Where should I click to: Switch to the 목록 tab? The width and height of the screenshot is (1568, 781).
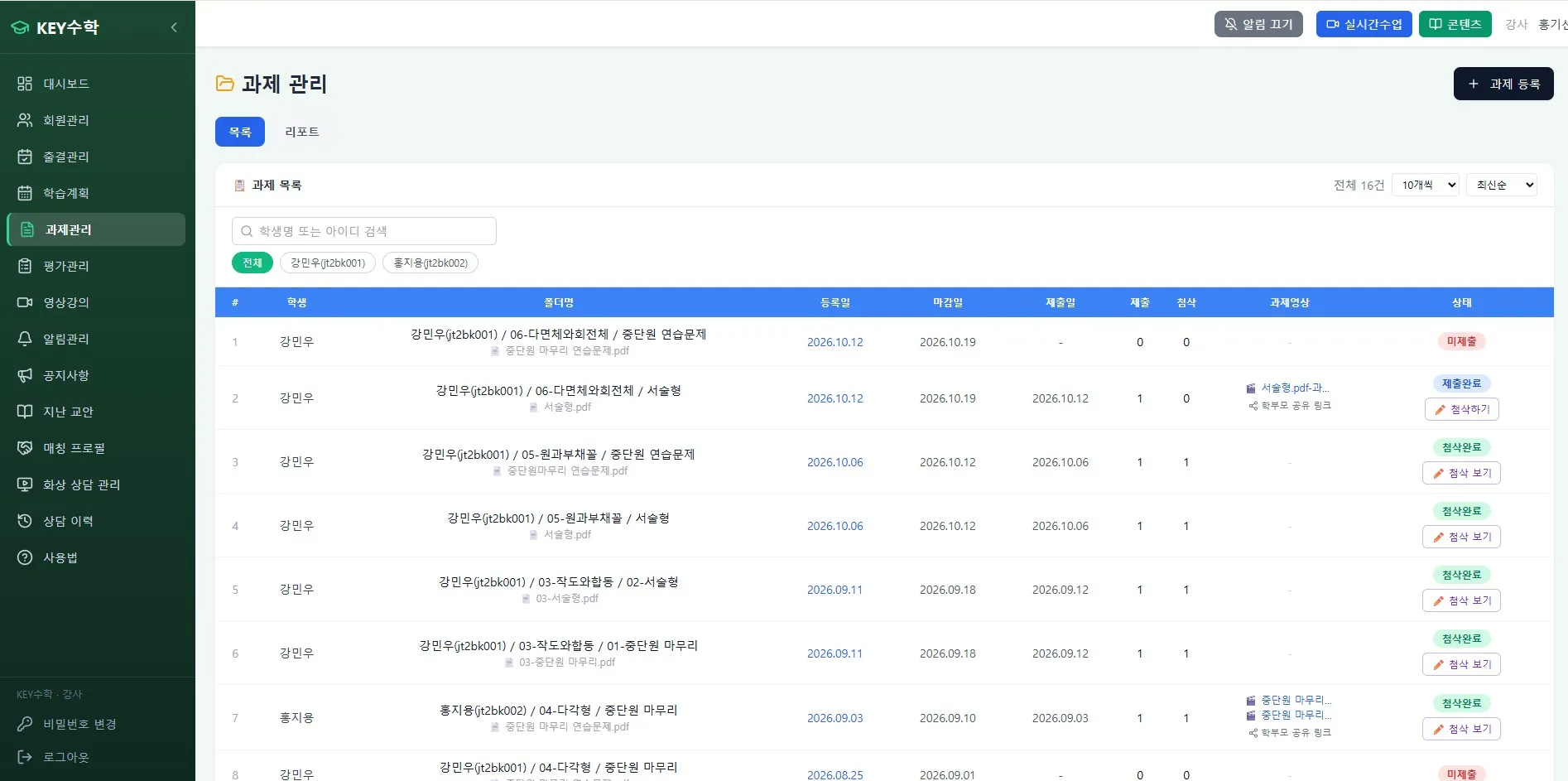pos(240,132)
